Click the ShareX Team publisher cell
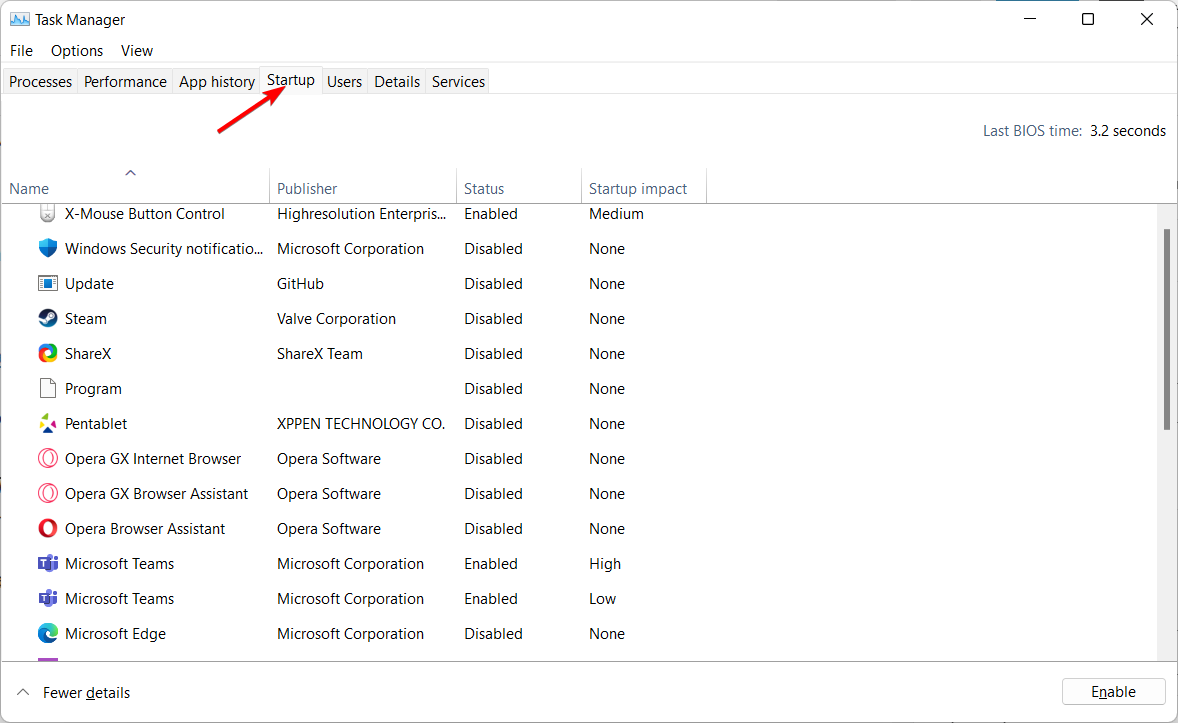1178x723 pixels. pyautogui.click(x=319, y=353)
